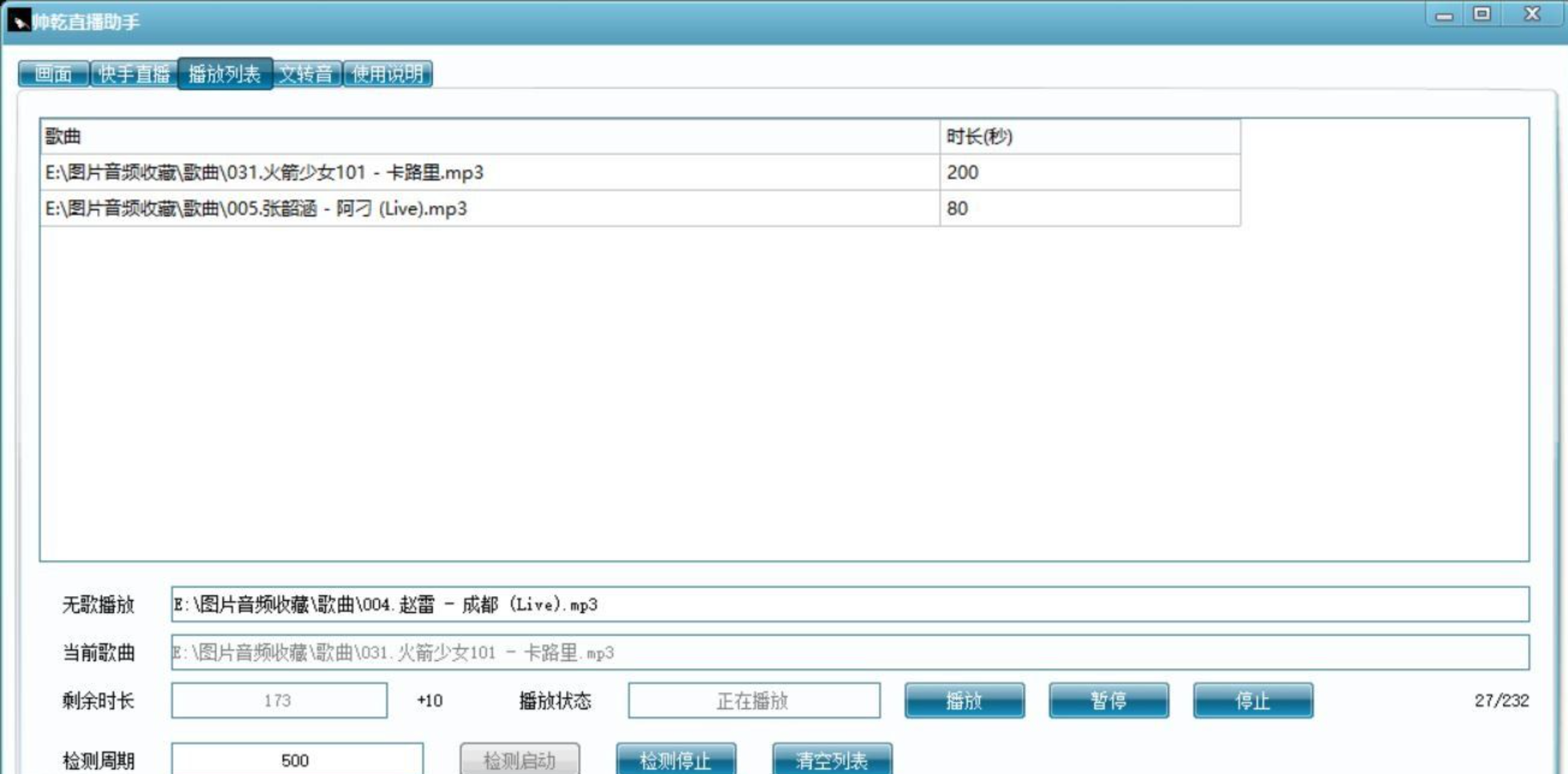The height and width of the screenshot is (774, 1568).
Task: Switch to the 画面 tab
Action: tap(54, 75)
